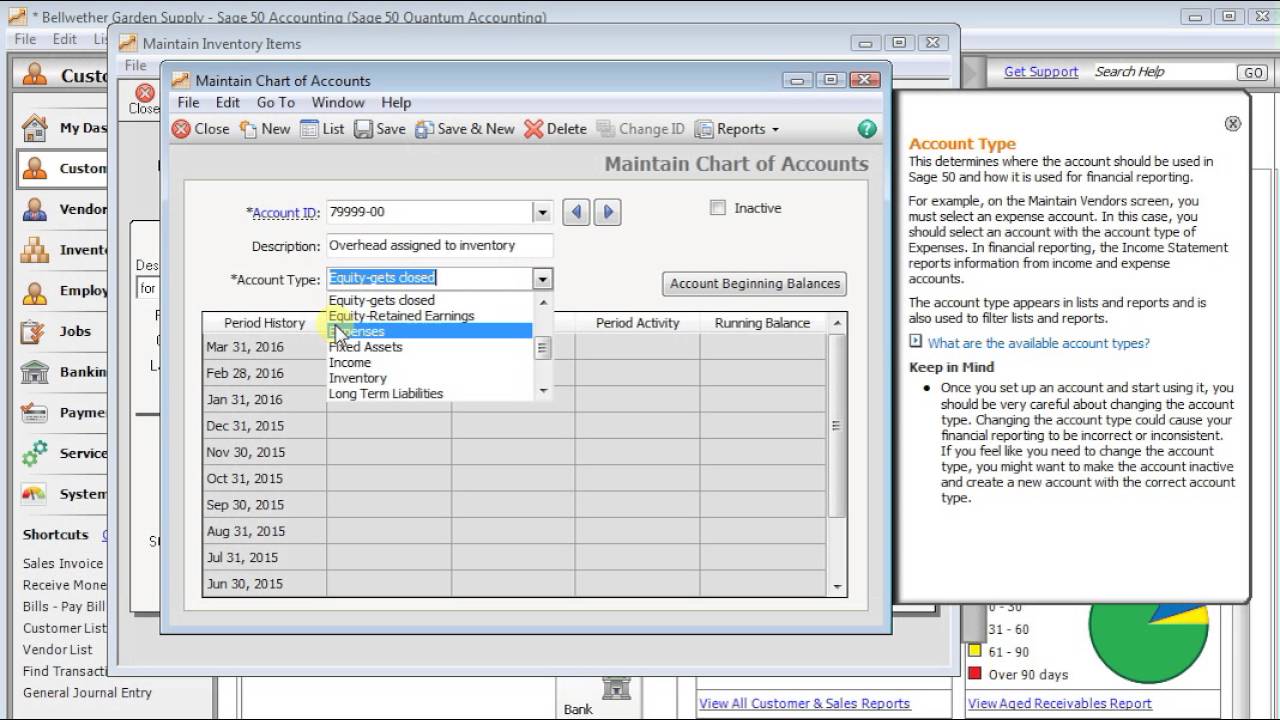This screenshot has width=1280, height=720.
Task: Open Help menu in Chart of Accounts
Action: 396,102
